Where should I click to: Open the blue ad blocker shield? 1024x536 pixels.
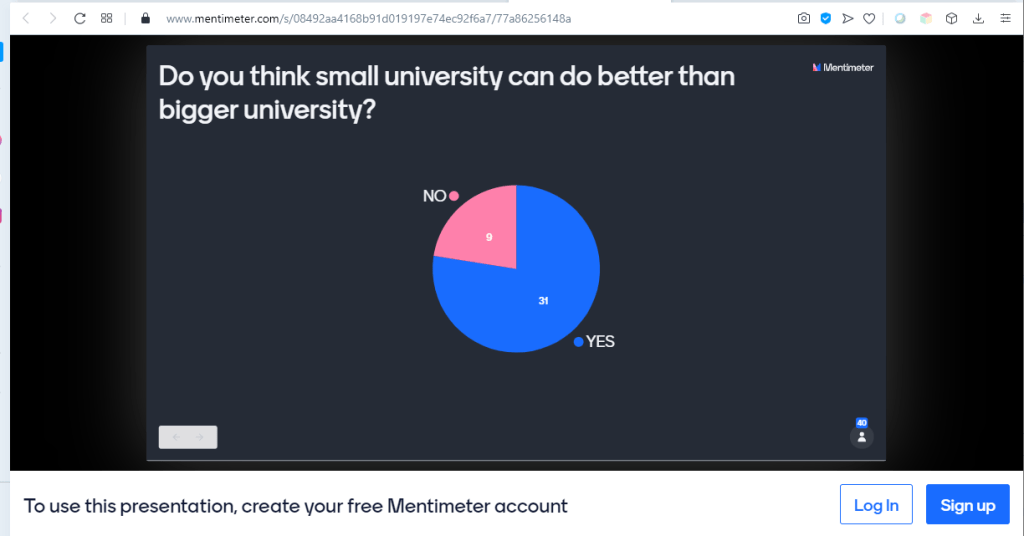point(826,18)
